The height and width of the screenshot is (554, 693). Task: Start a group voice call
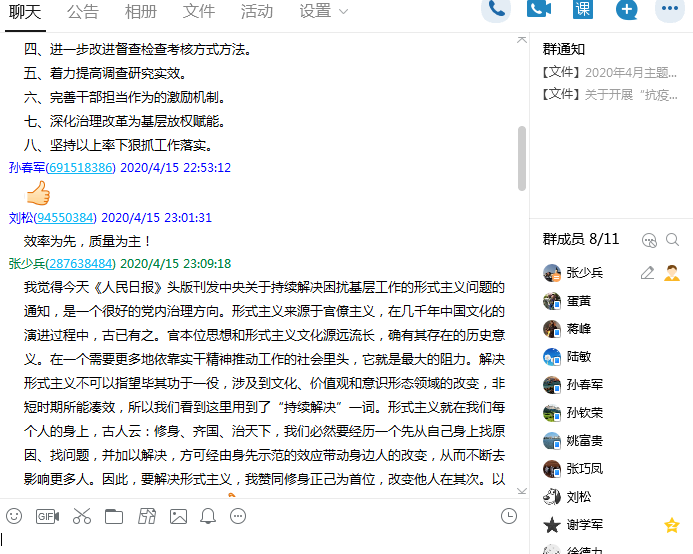(x=496, y=9)
